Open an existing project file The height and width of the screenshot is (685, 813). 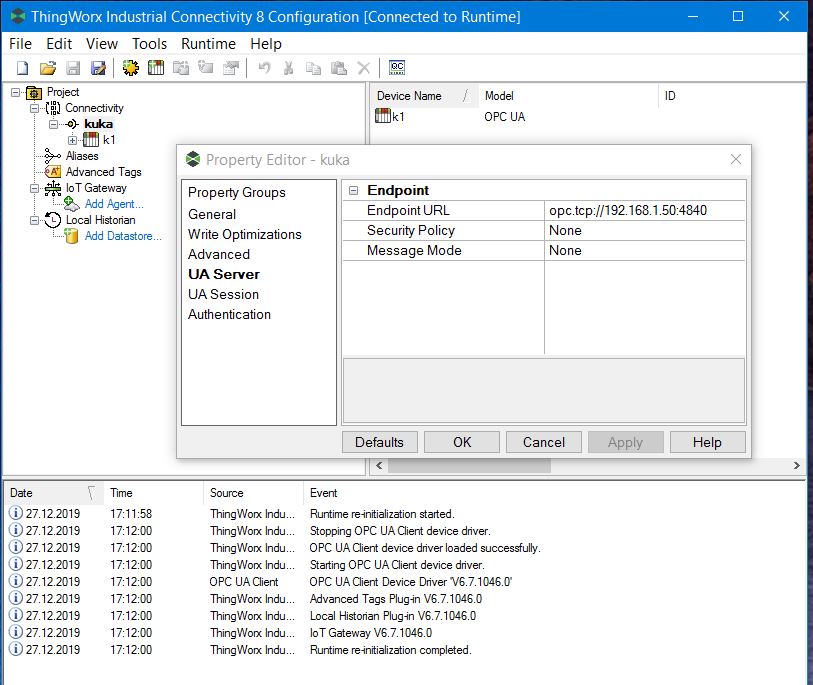click(x=47, y=67)
